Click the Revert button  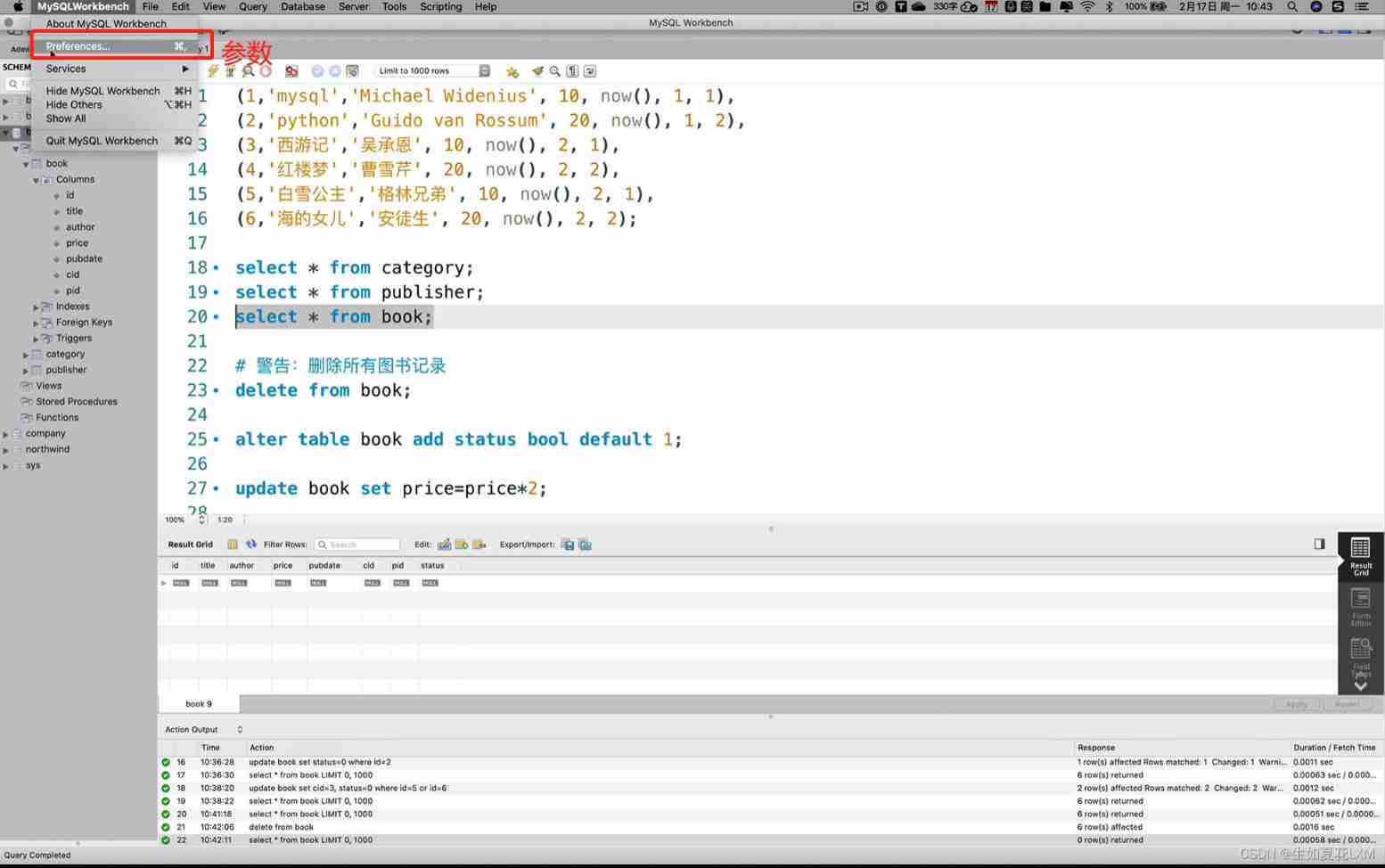[1347, 704]
